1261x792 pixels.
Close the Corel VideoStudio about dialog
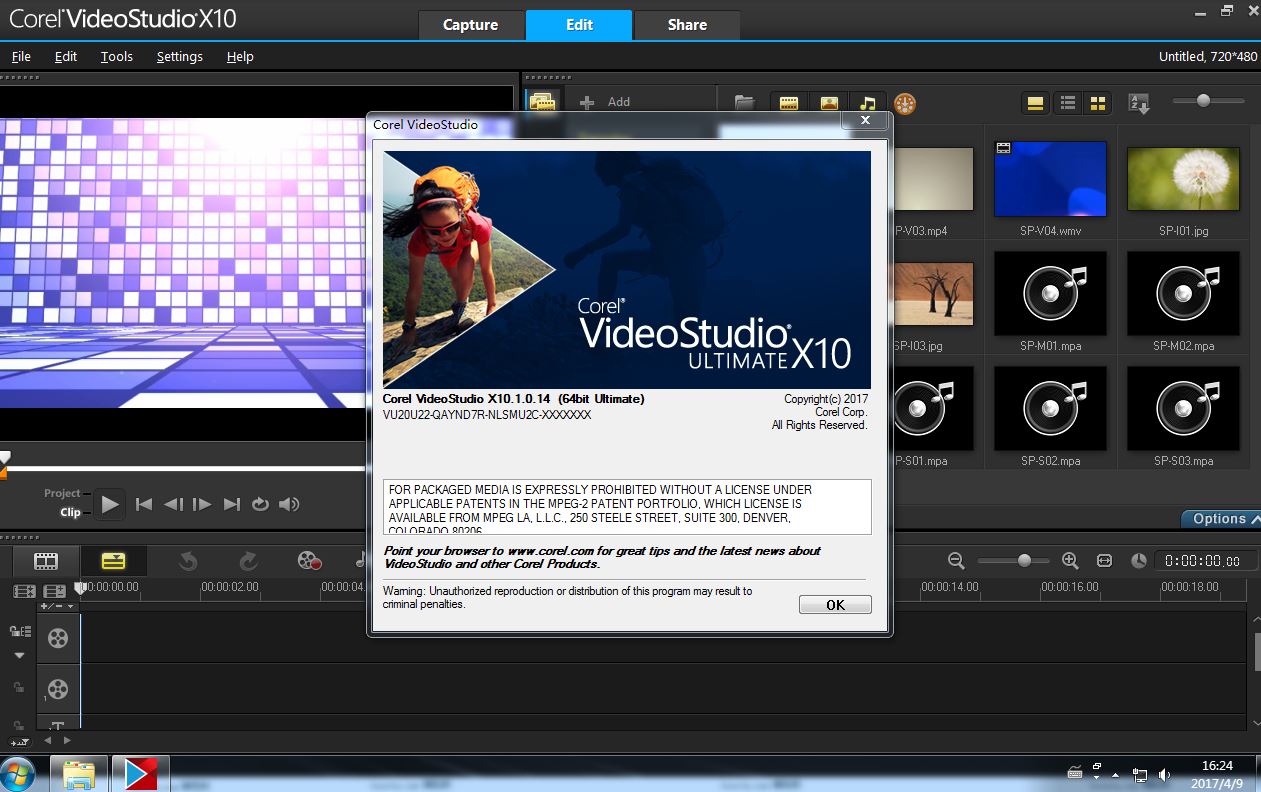pyautogui.click(x=865, y=121)
